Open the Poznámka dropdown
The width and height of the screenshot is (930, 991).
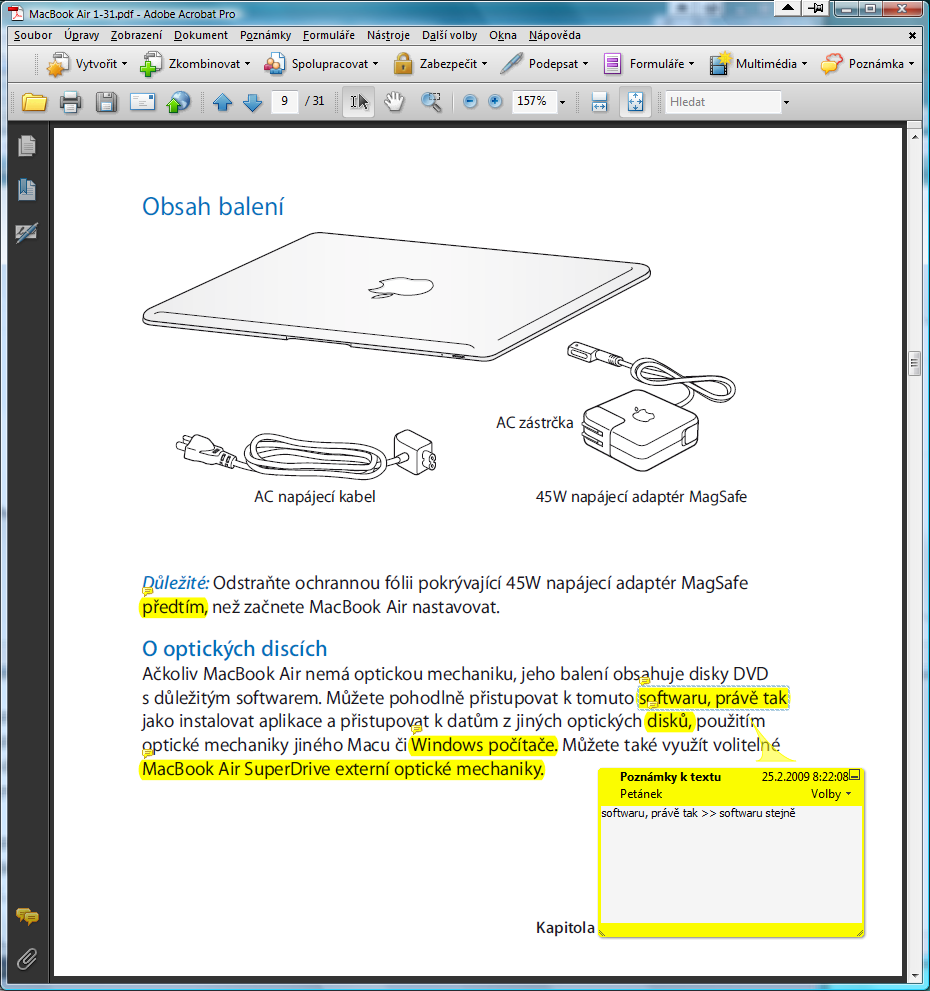867,64
